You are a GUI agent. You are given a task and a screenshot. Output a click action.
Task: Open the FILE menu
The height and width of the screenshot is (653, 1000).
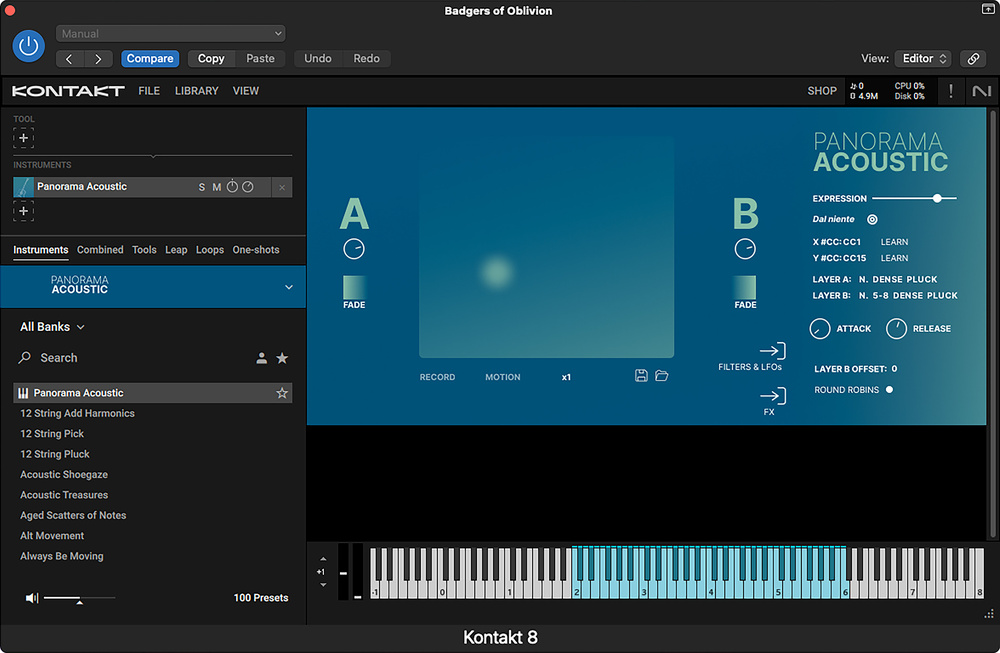pos(149,91)
